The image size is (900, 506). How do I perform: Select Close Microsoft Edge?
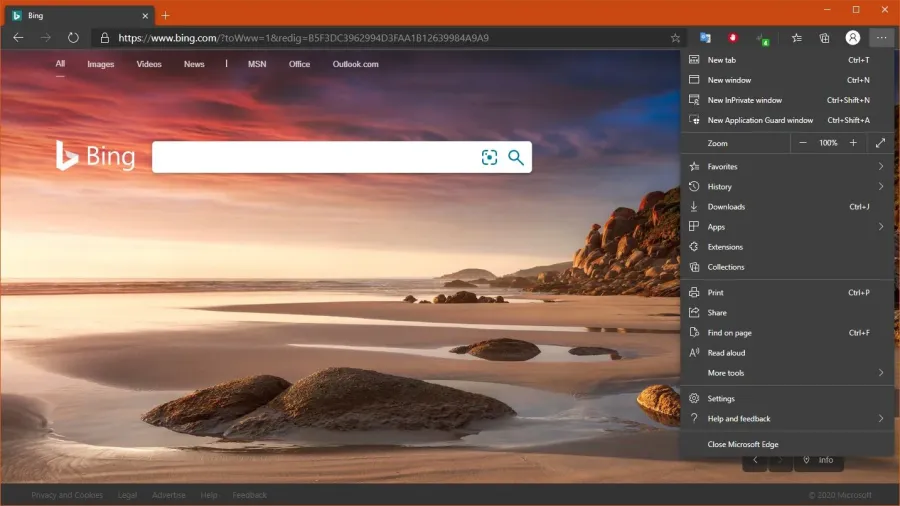788,445
